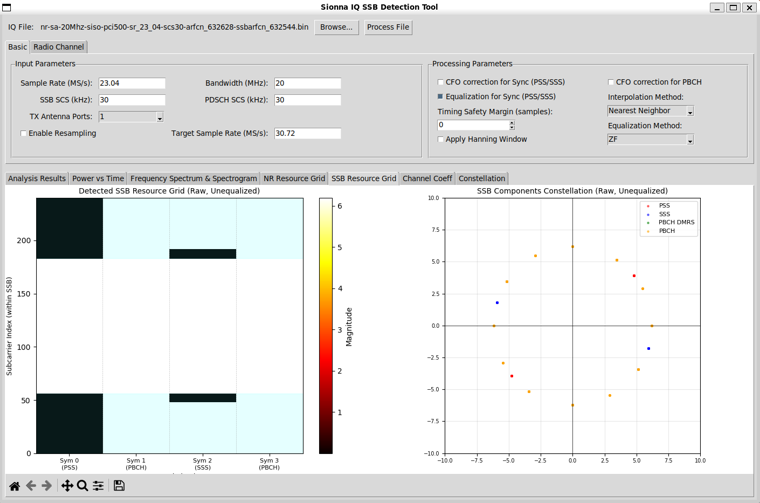760x503 pixels.
Task: Select the Zoom magnifier tool
Action: (x=82, y=486)
